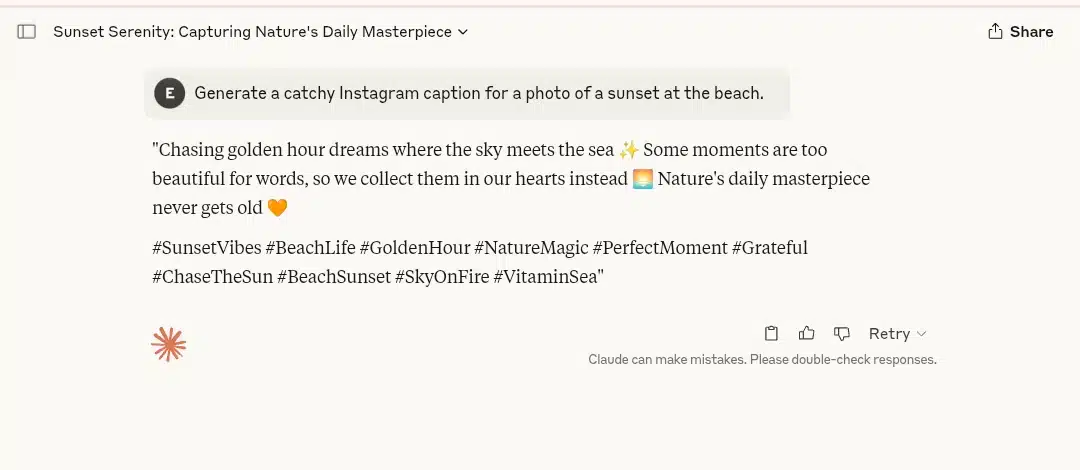The height and width of the screenshot is (470, 1080).
Task: Copy the response with the clipboard icon
Action: pyautogui.click(x=771, y=334)
